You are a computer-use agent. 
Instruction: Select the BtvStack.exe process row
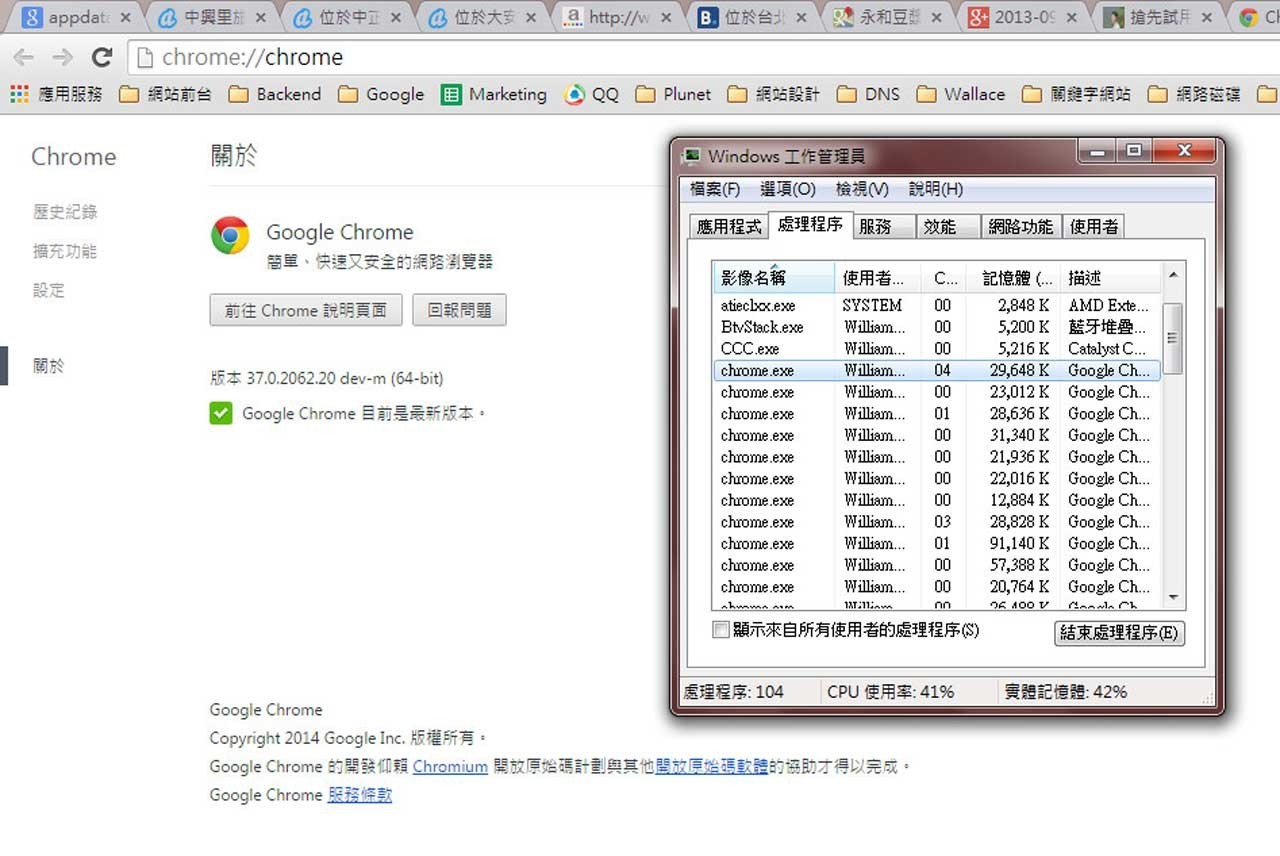pyautogui.click(x=937, y=327)
